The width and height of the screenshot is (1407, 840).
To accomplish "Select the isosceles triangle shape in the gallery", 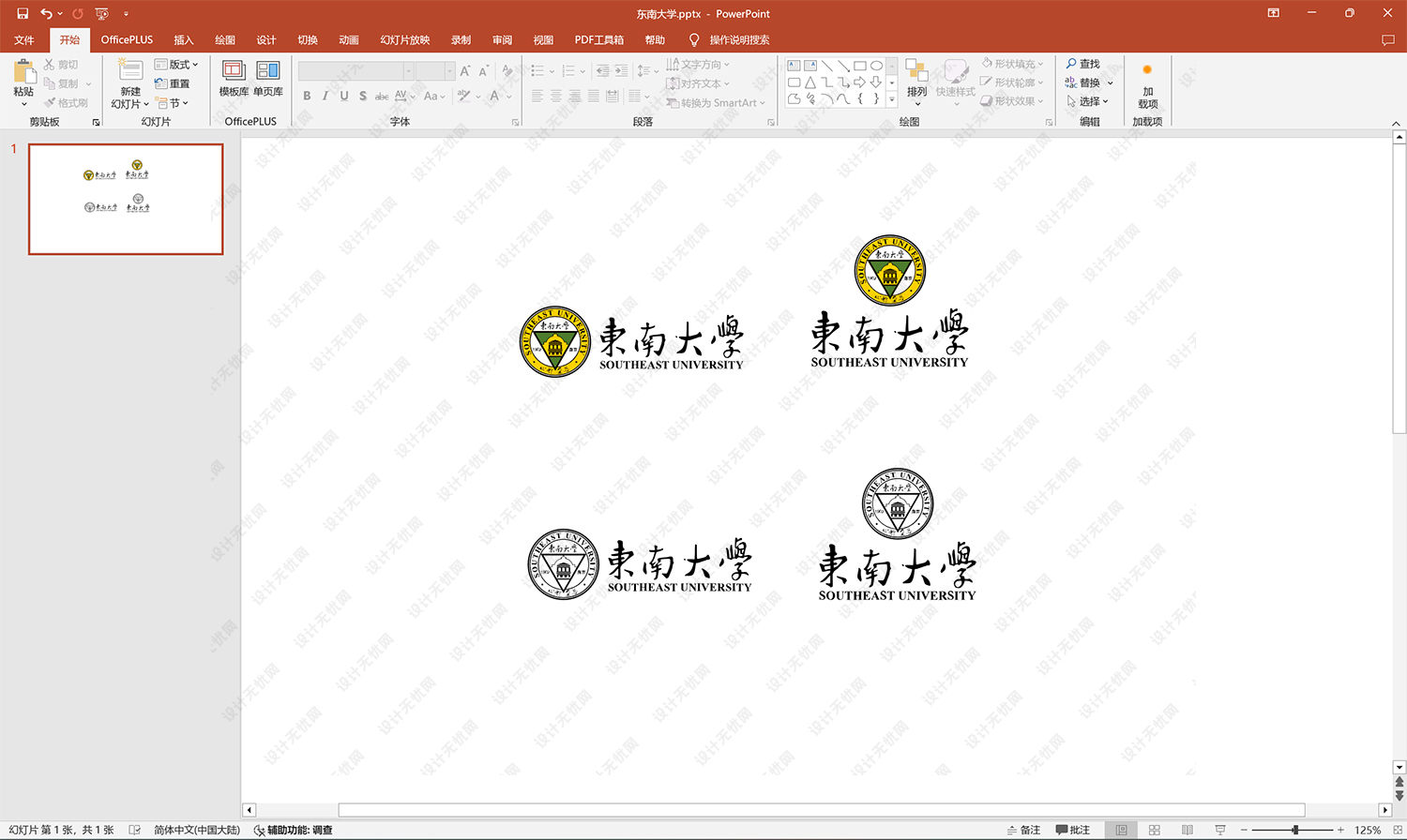I will [810, 82].
